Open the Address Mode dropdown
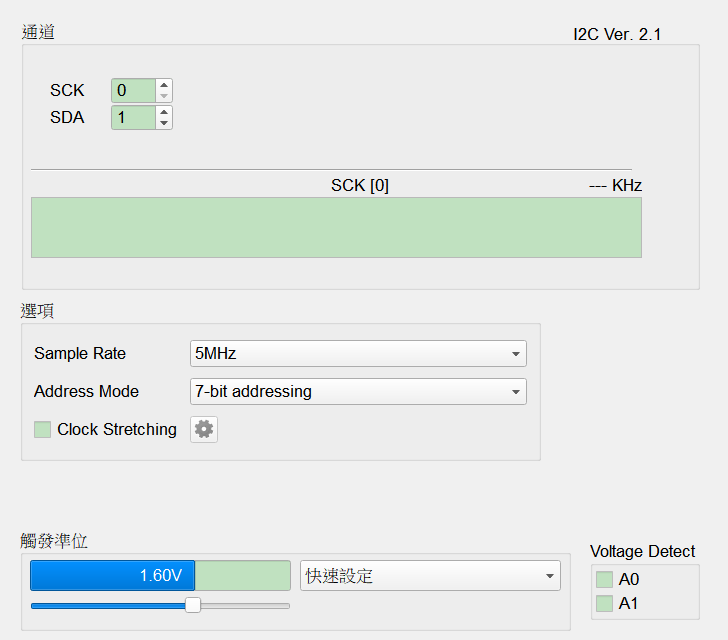This screenshot has height=640, width=728. [x=358, y=392]
